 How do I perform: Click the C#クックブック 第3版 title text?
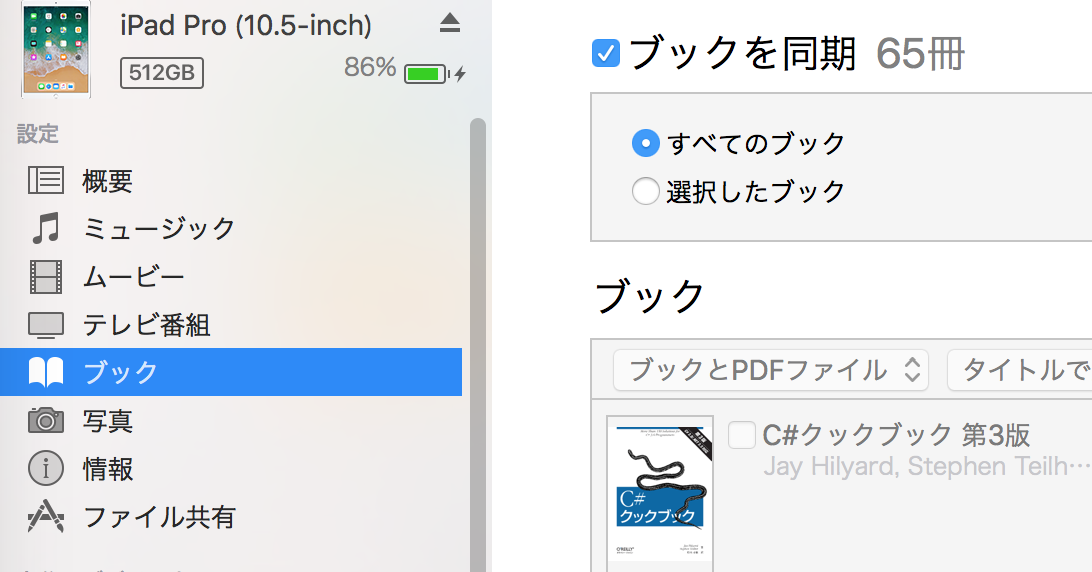(896, 435)
